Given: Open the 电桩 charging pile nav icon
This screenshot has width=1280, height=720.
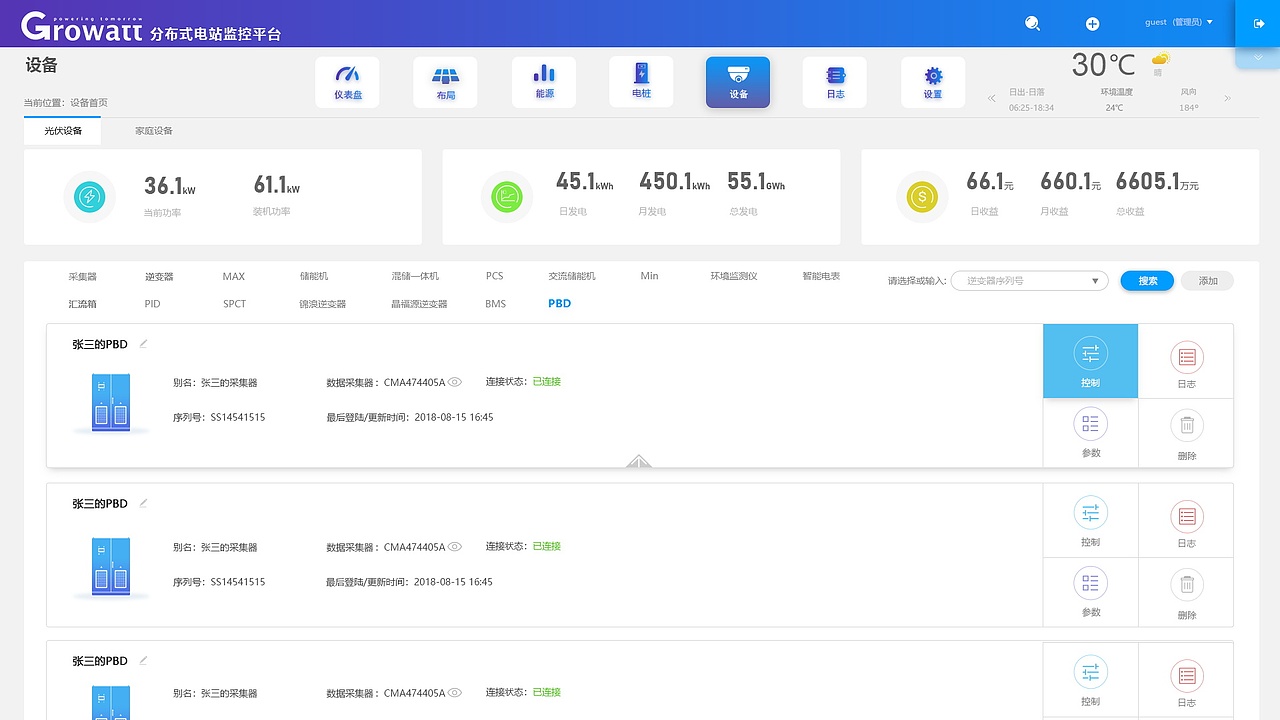Looking at the screenshot, I should pos(641,82).
